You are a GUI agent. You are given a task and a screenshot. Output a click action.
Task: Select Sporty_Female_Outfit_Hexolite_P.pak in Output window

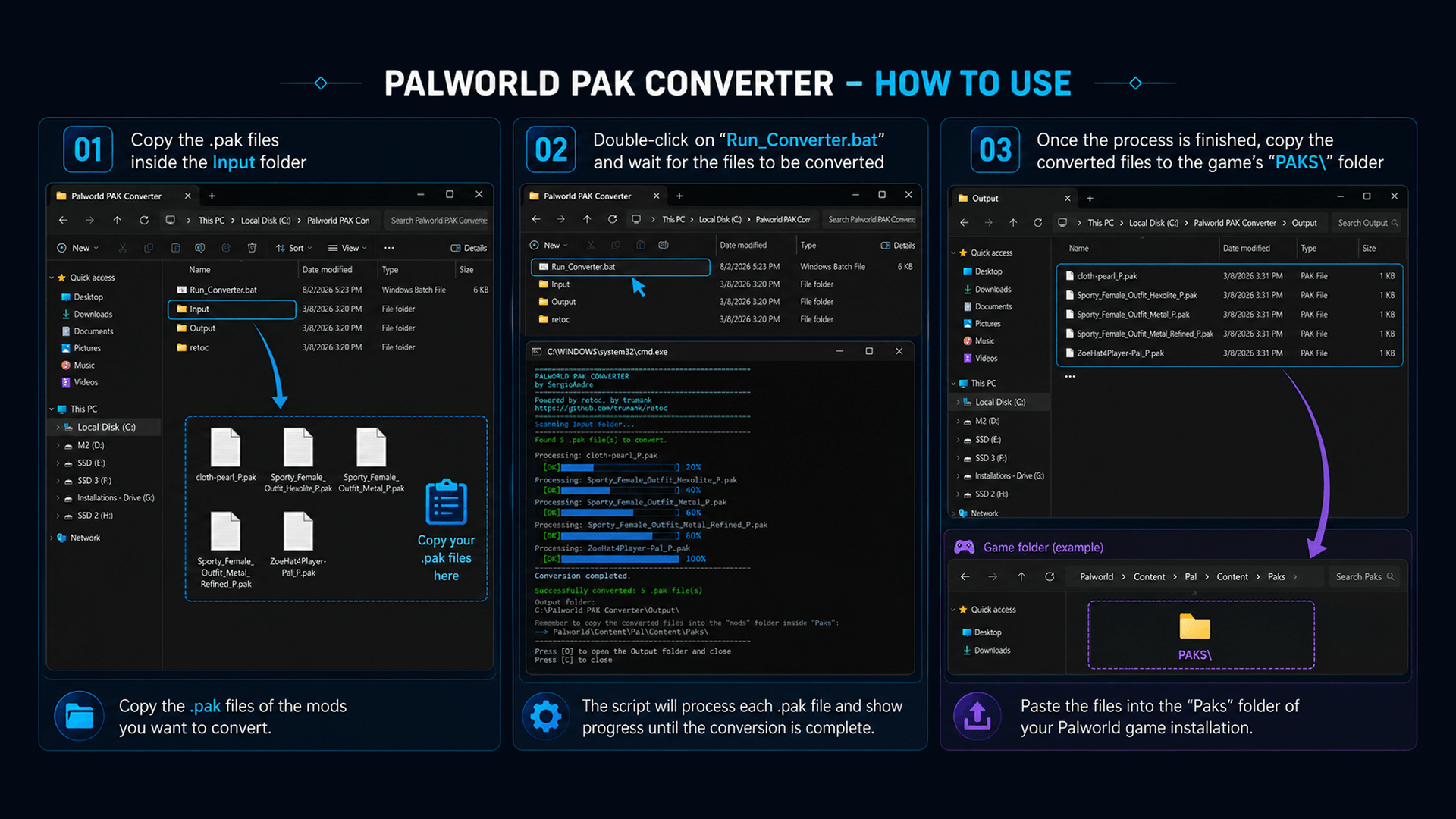tap(1229, 295)
